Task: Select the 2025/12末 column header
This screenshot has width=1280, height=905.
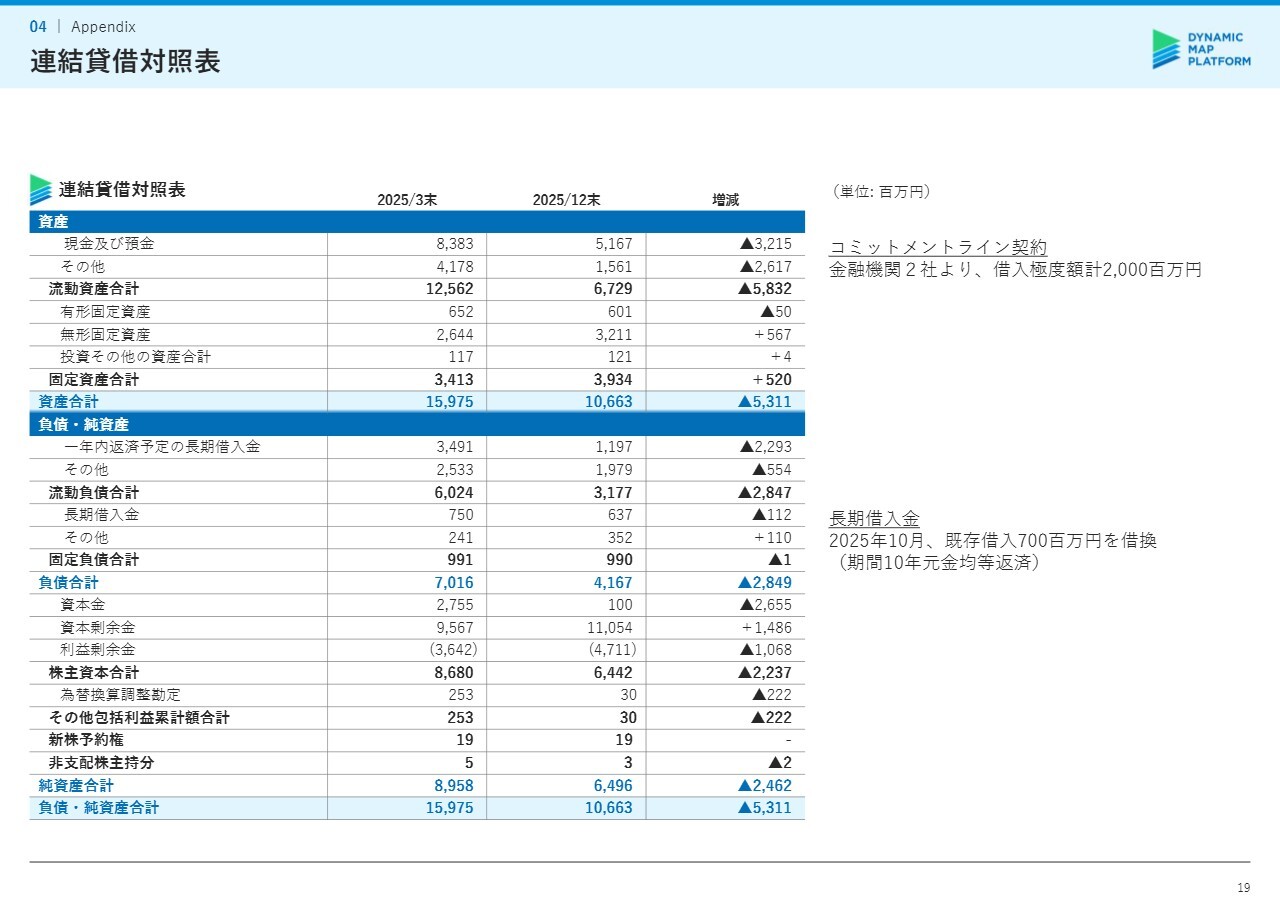Action: point(566,200)
